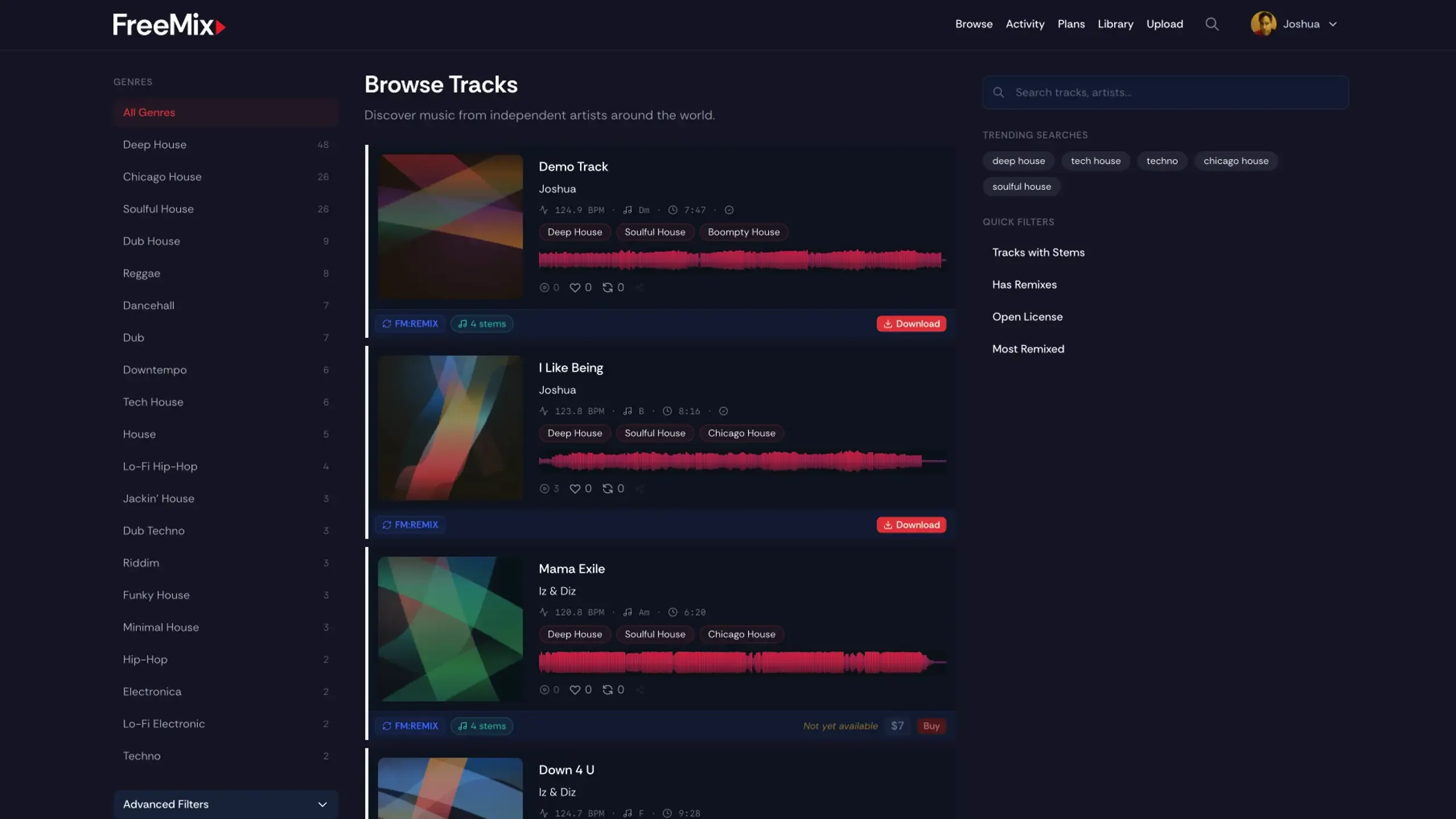Click the FreeMix logo
This screenshot has height=819, width=1456.
coord(169,25)
